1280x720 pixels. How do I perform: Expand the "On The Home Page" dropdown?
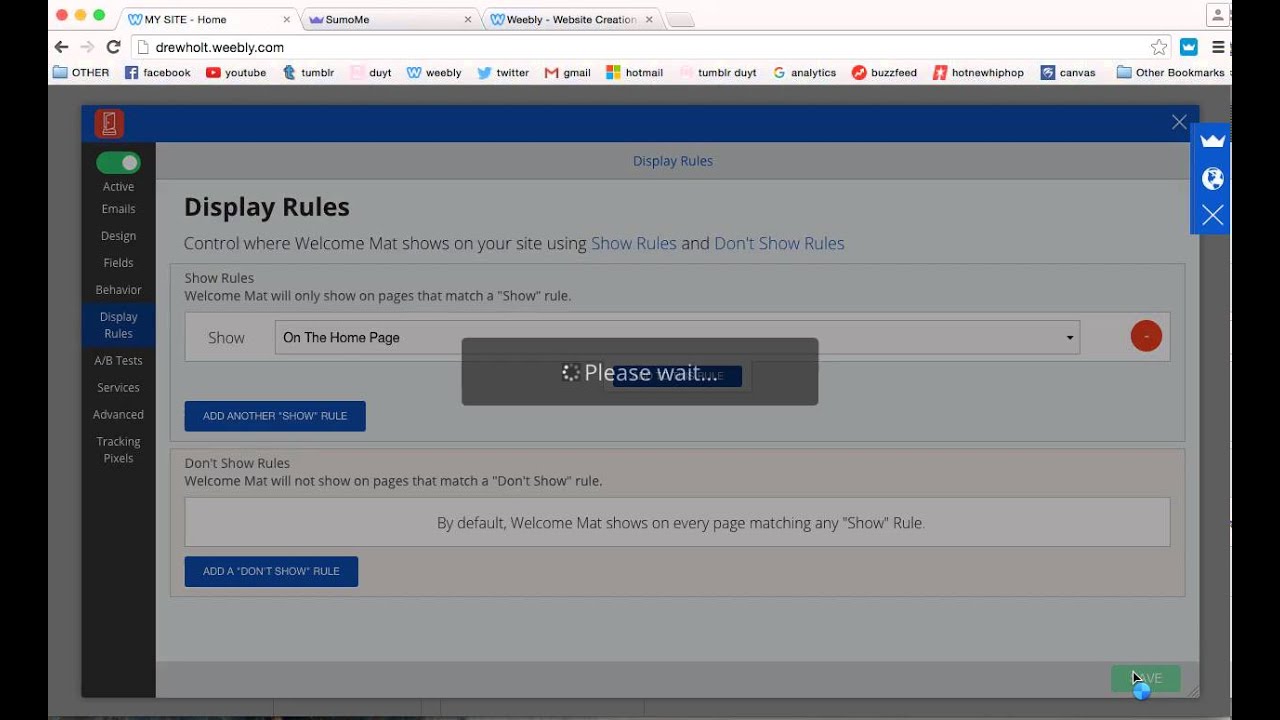point(678,338)
